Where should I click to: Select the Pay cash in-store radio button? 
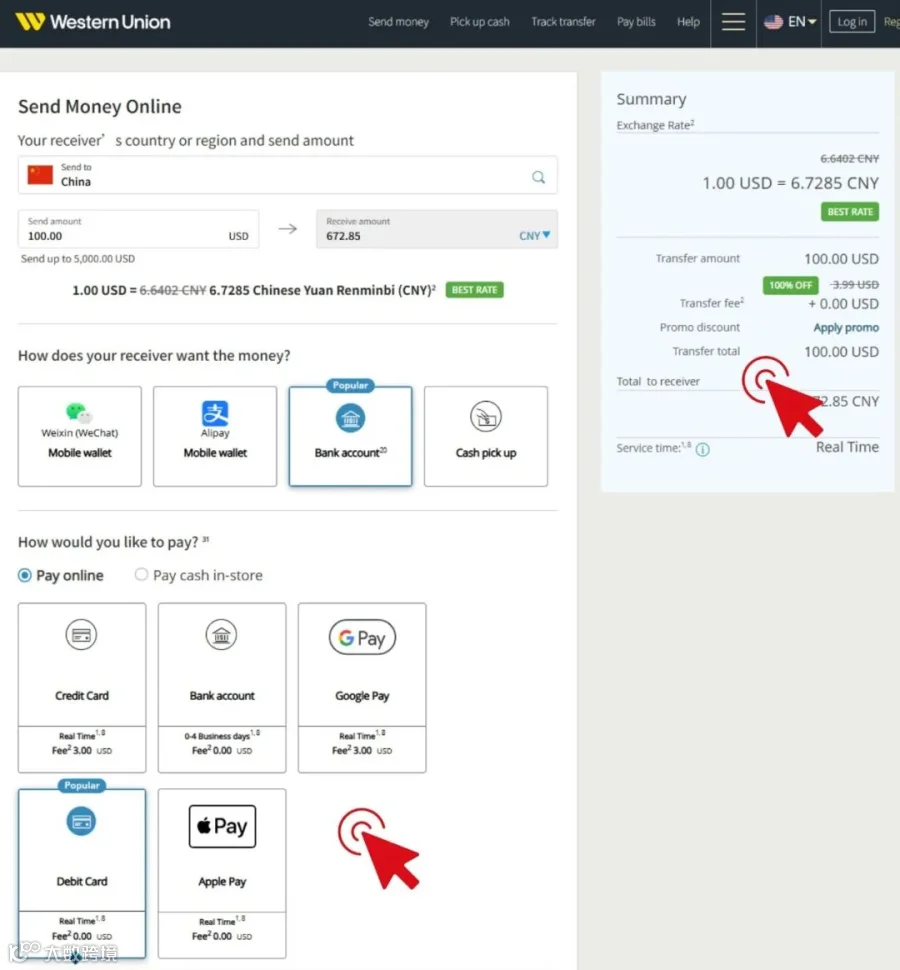(141, 575)
